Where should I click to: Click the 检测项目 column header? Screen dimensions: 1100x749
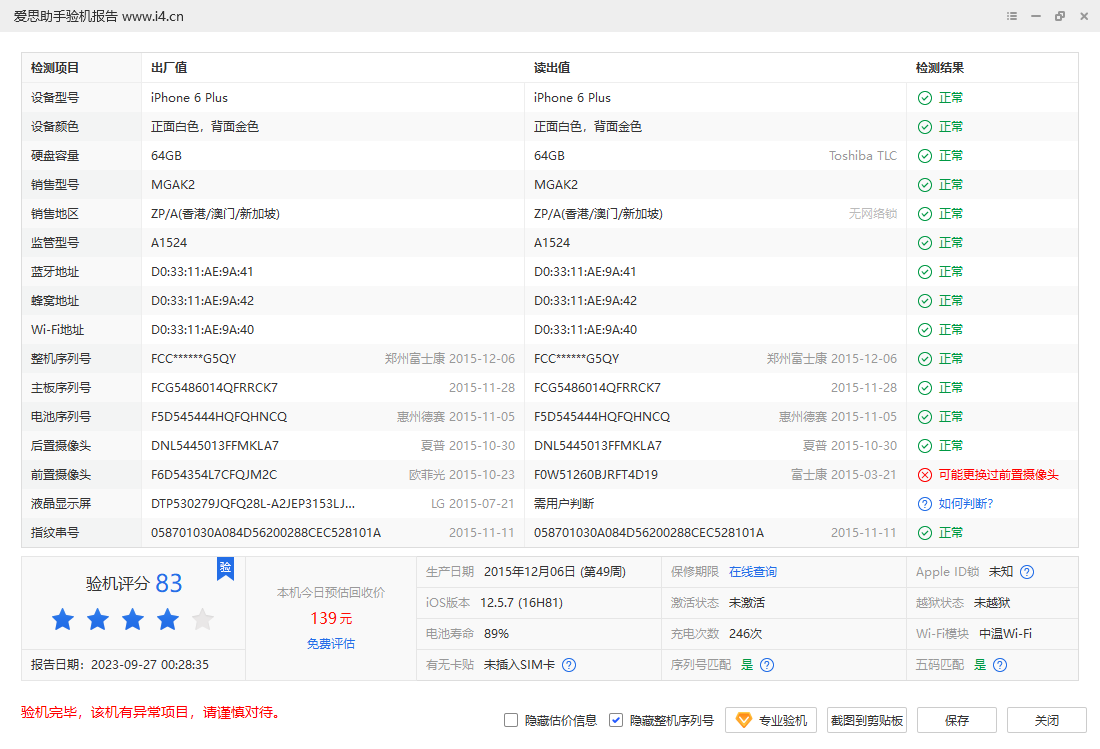(x=55, y=68)
